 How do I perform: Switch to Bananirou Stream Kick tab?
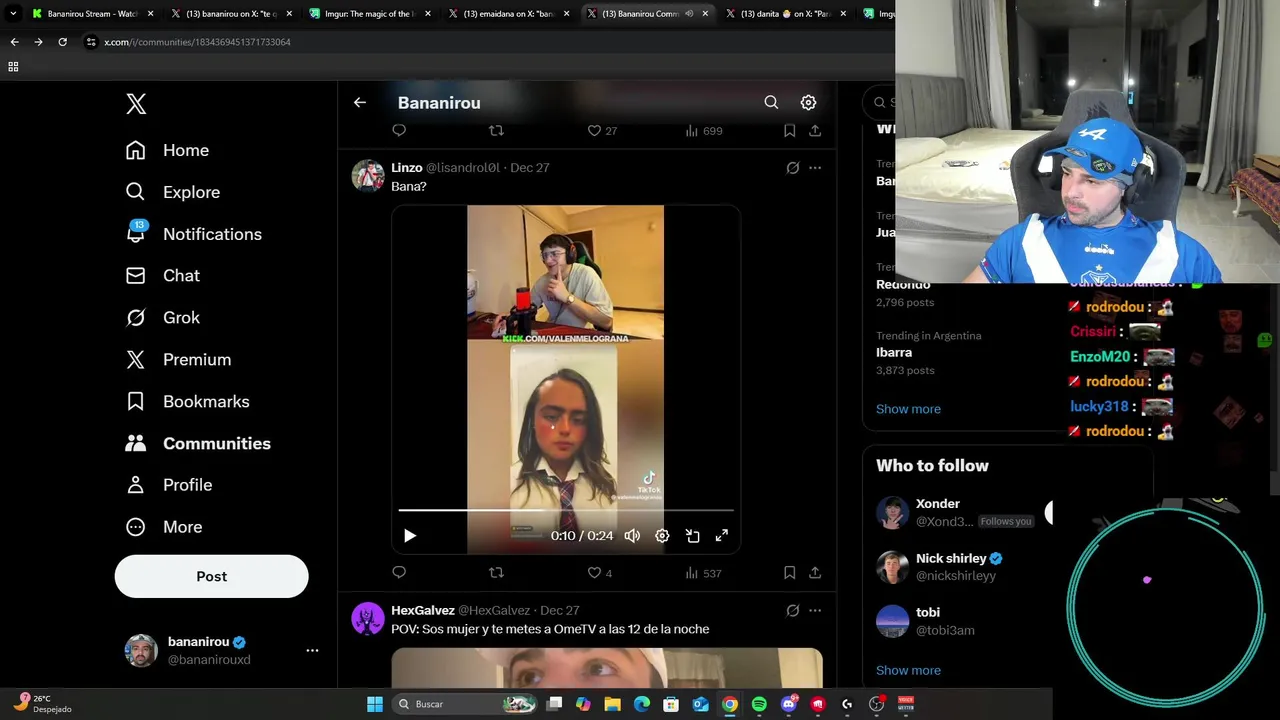(x=92, y=14)
